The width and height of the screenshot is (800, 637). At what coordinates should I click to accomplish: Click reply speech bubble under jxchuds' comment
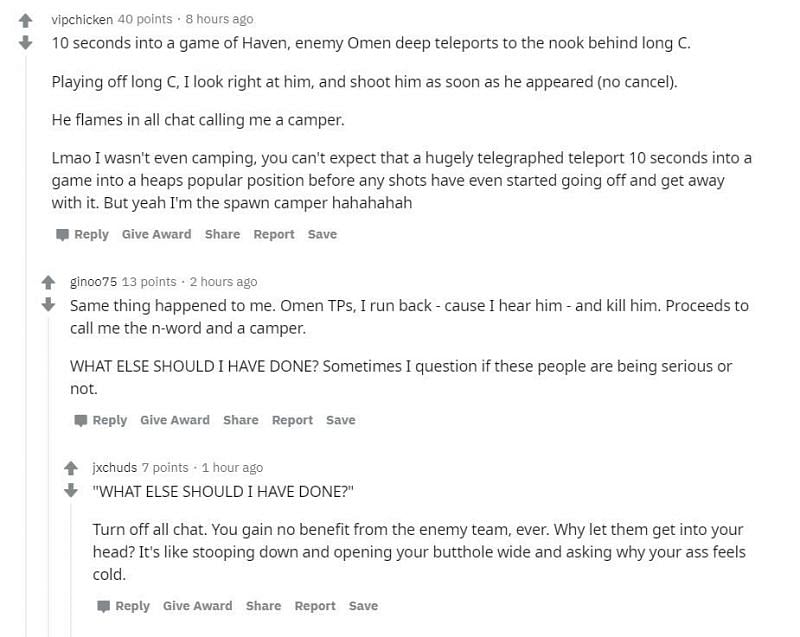[x=104, y=606]
